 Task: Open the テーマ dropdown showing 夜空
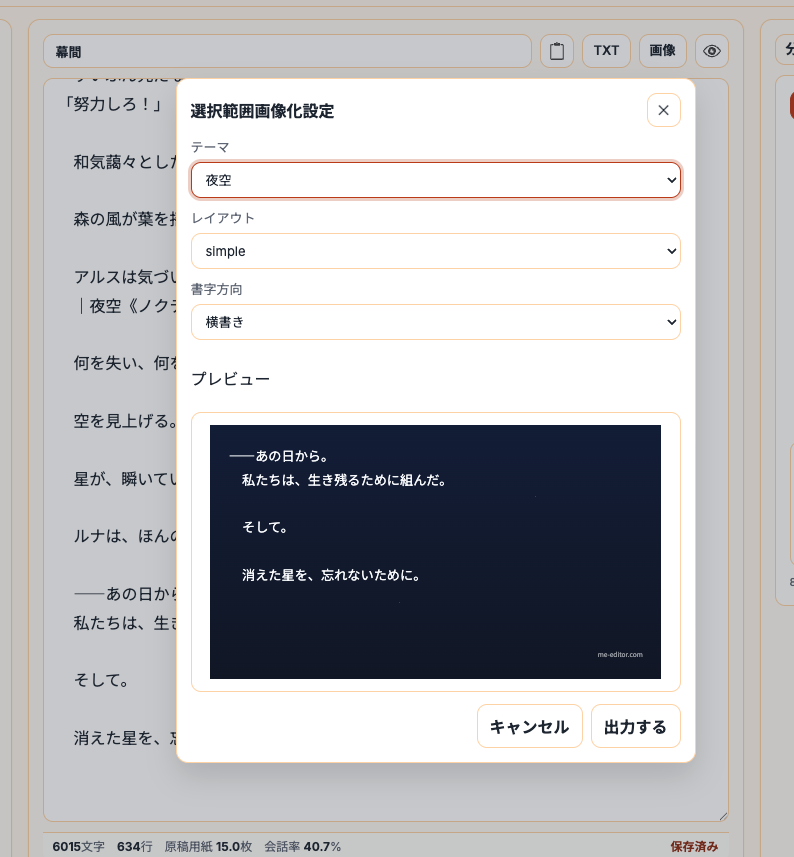pyautogui.click(x=436, y=180)
